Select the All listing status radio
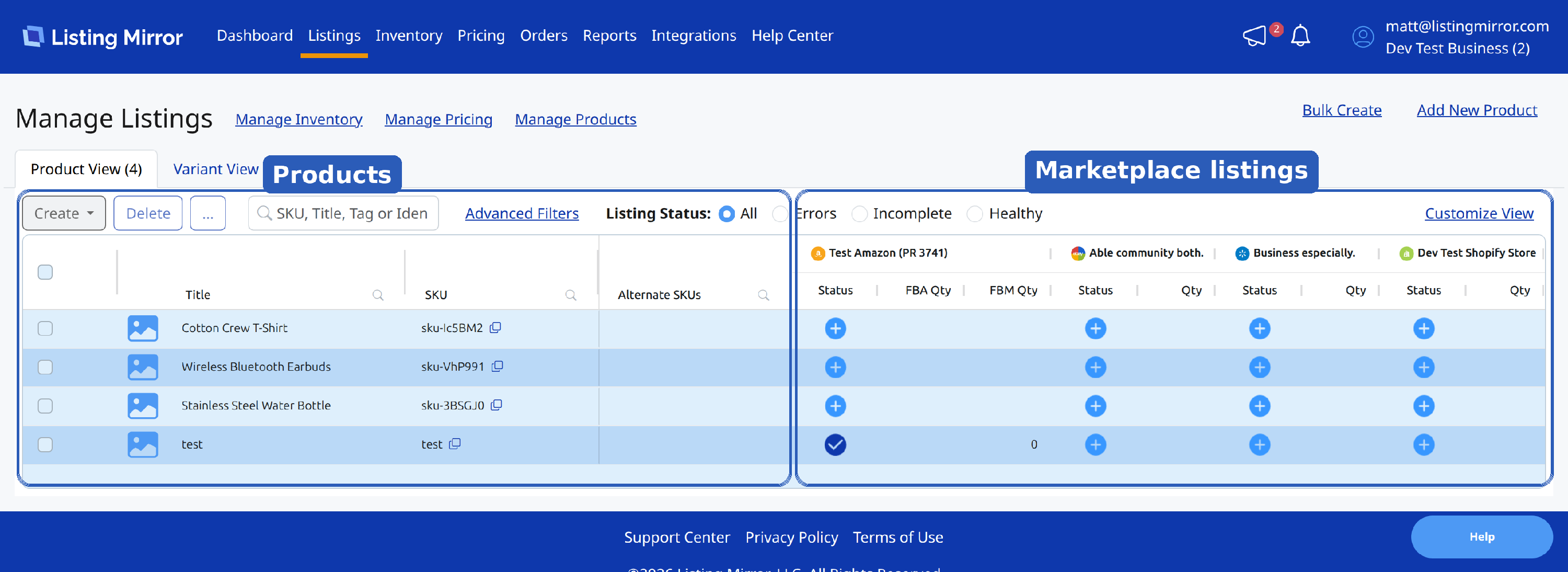 click(x=727, y=214)
